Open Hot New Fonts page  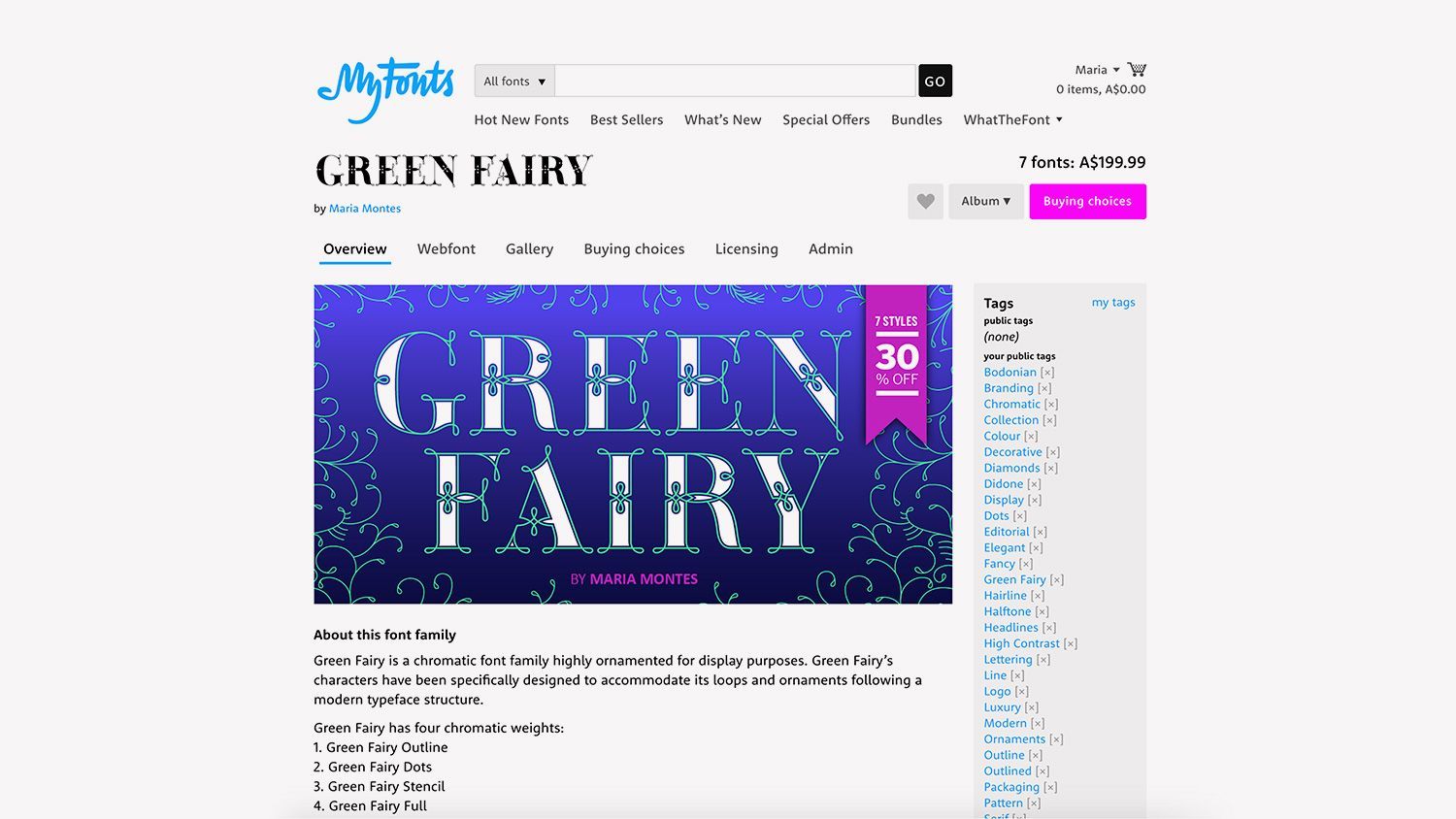[x=521, y=120]
